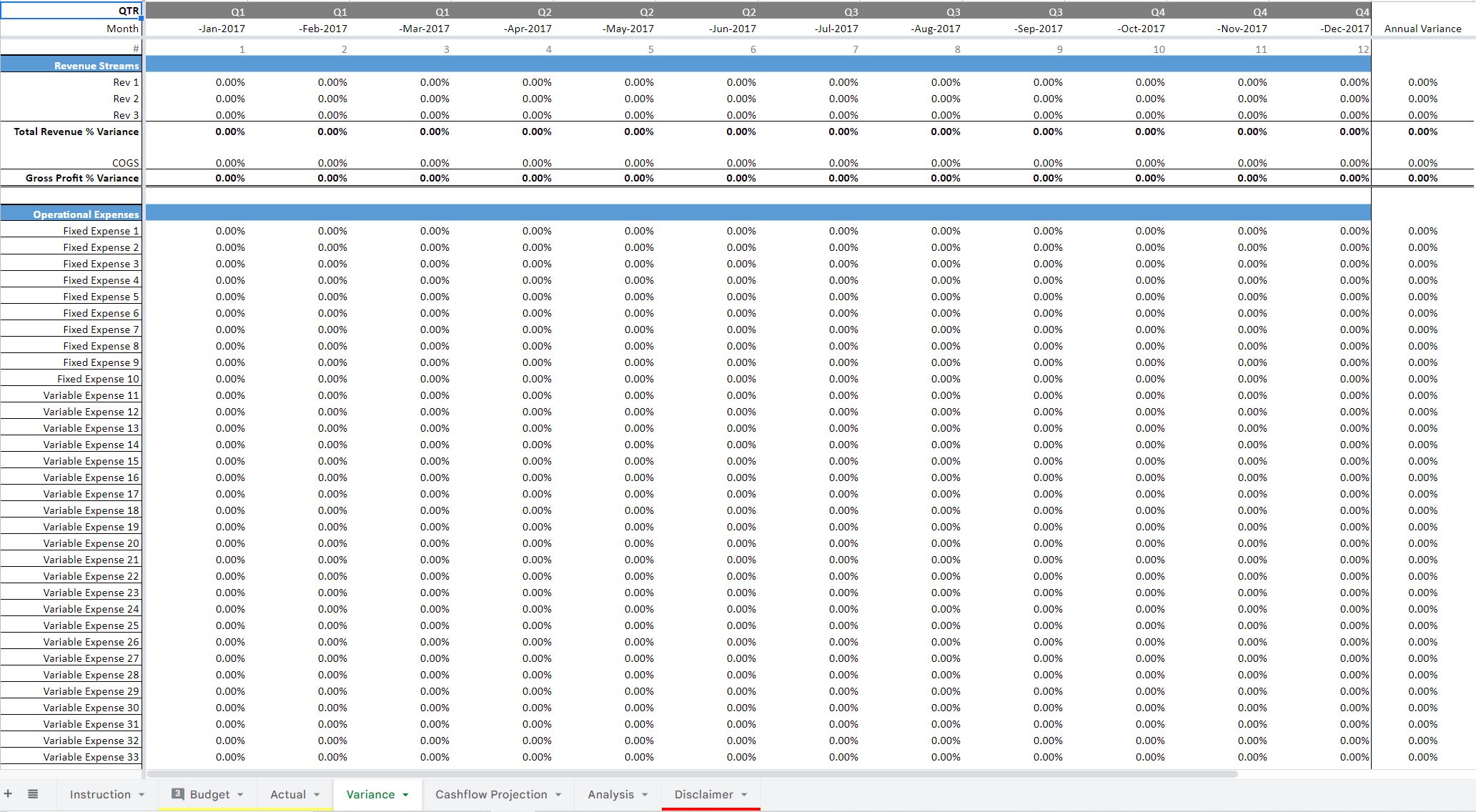Click the Operational Expenses section icon

(75, 213)
